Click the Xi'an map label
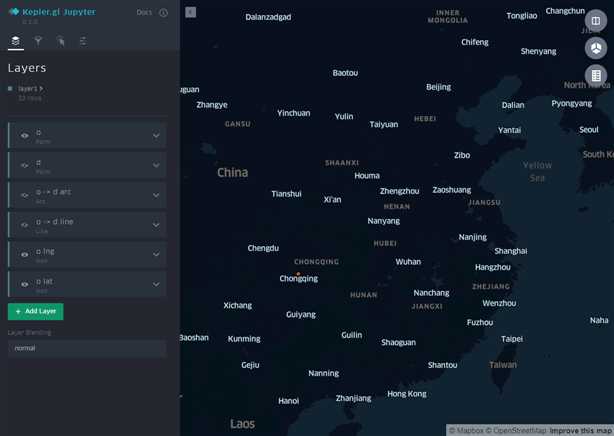Viewport: 614px width, 436px height. (x=332, y=200)
